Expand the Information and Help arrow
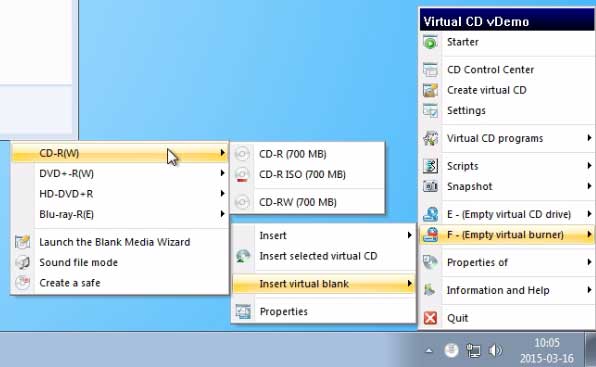This screenshot has height=367, width=596. click(x=589, y=290)
